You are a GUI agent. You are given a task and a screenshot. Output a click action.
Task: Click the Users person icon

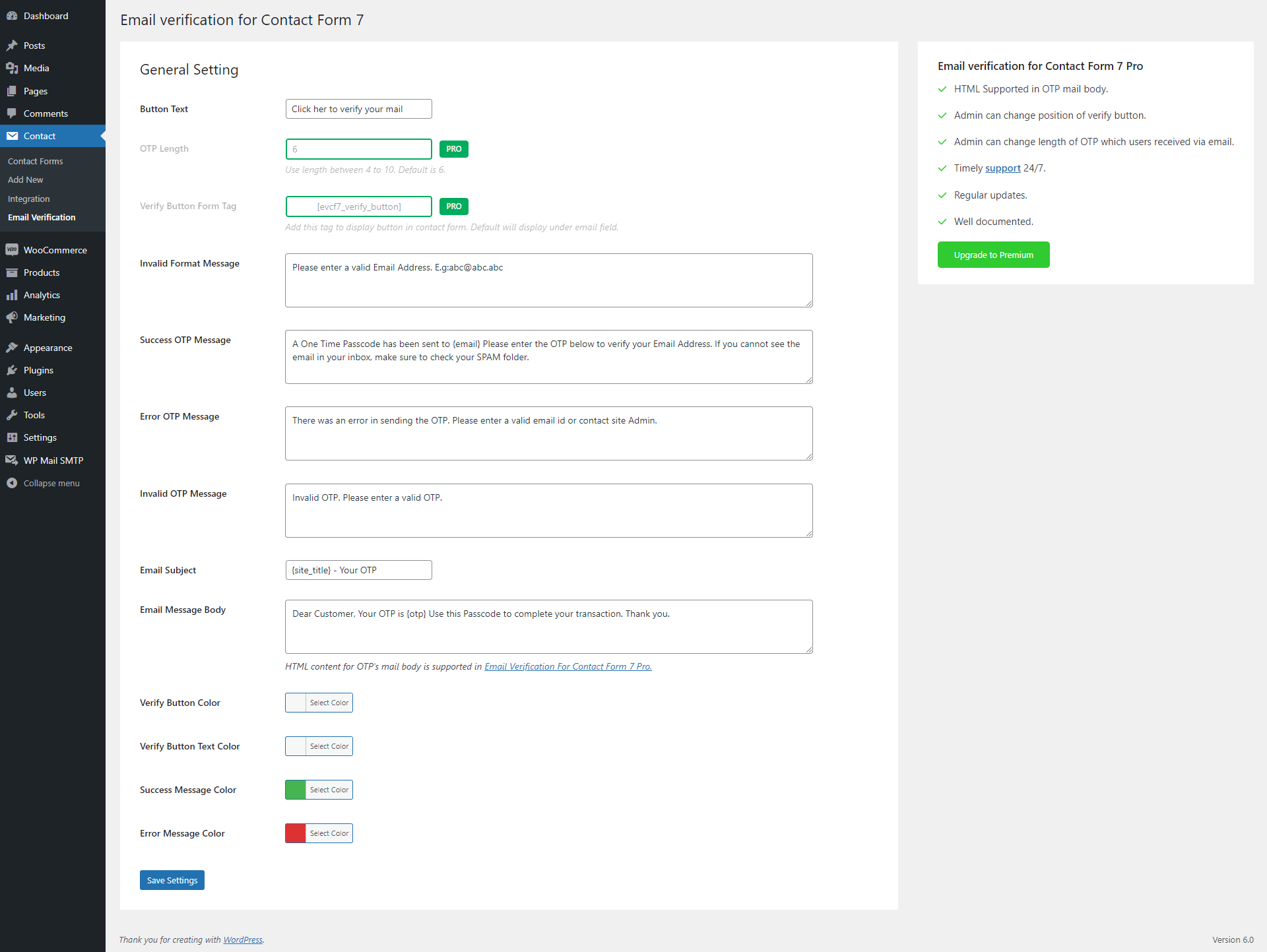(x=12, y=393)
